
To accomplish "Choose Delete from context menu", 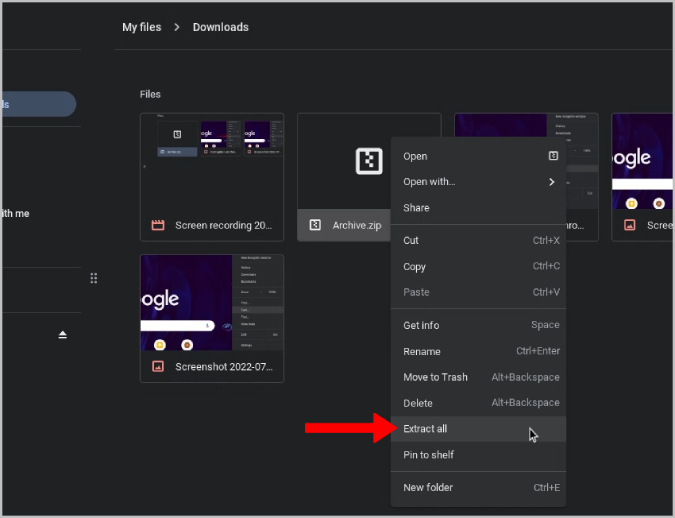I will click(478, 403).
